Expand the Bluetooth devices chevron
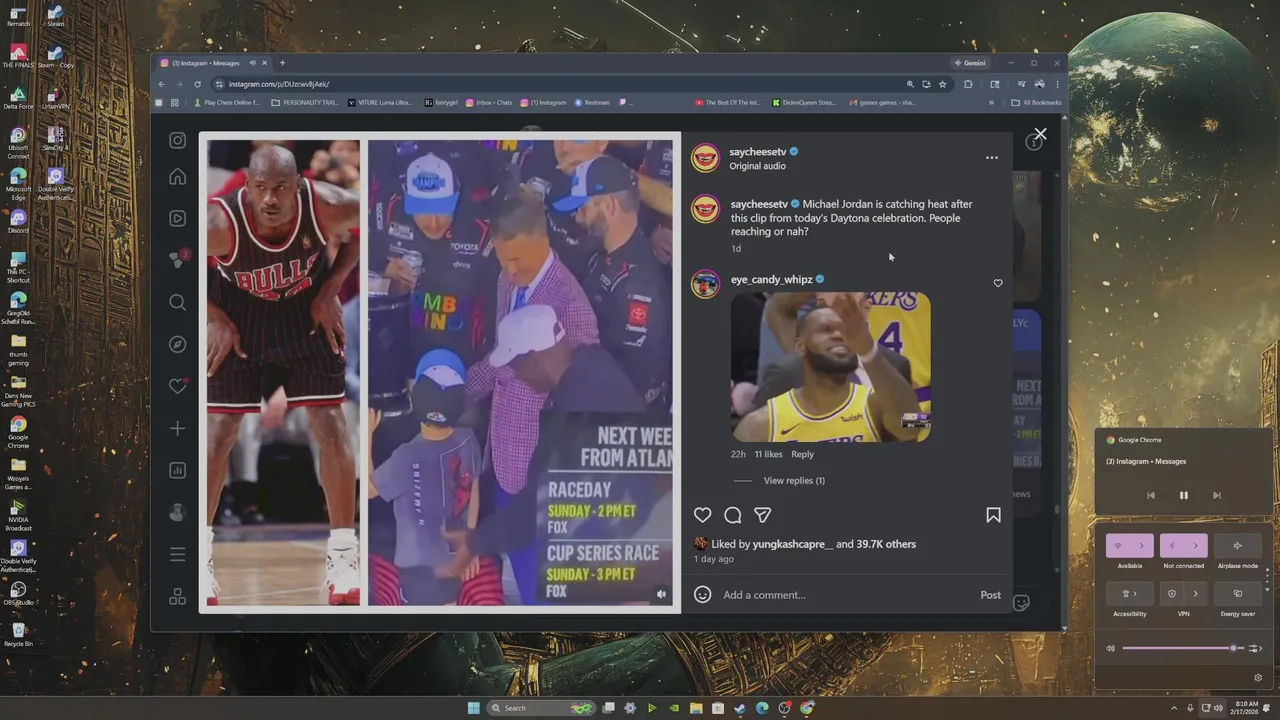The height and width of the screenshot is (720, 1280). coord(1196,546)
